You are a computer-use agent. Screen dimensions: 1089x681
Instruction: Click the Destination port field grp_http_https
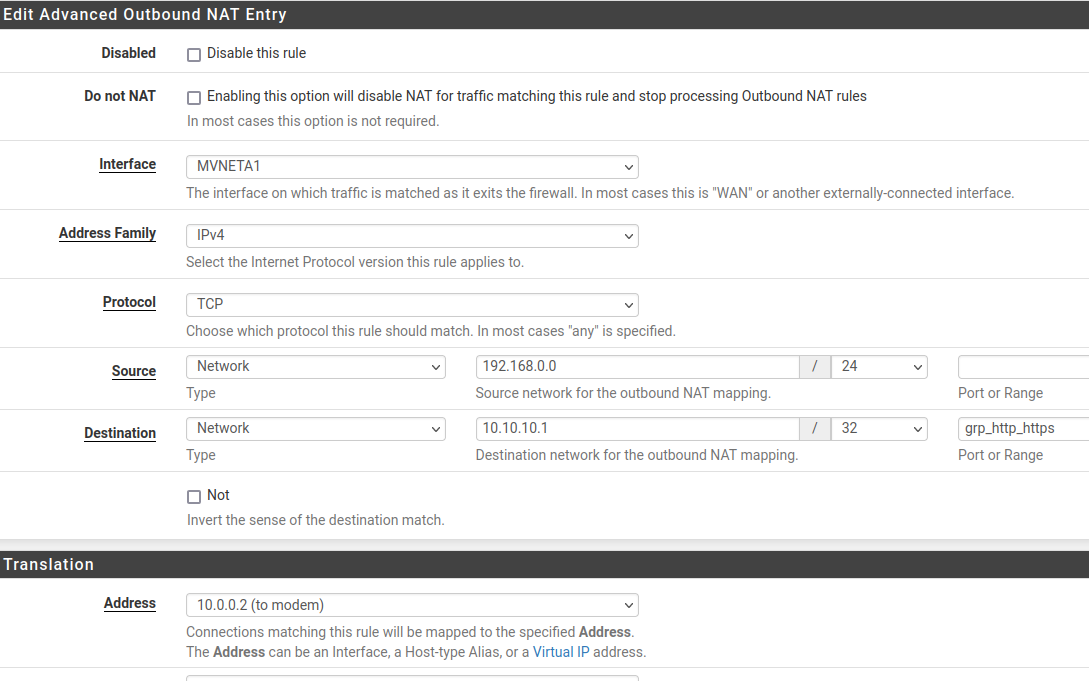tap(1023, 428)
